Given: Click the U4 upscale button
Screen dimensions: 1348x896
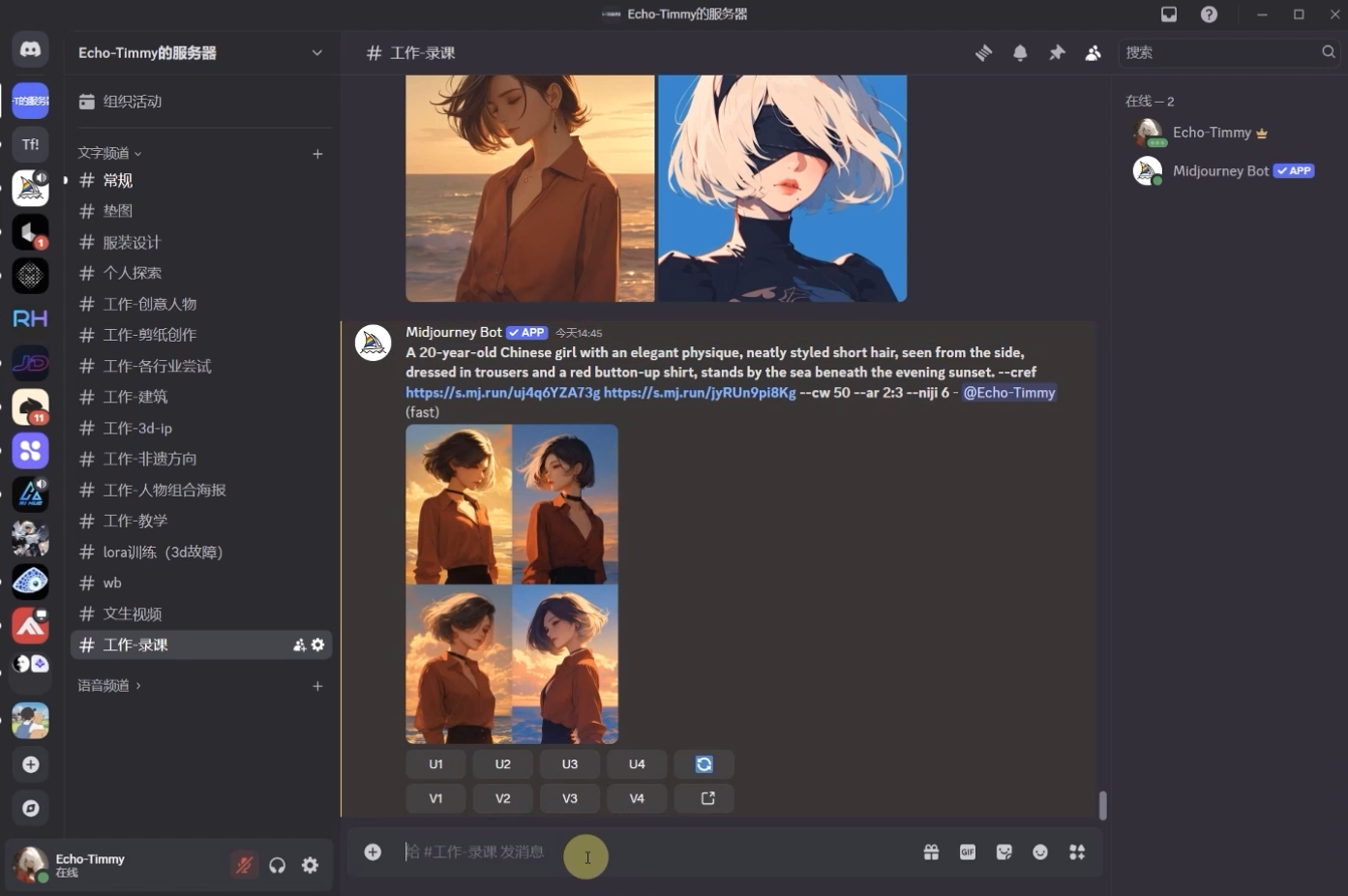Looking at the screenshot, I should pos(637,763).
